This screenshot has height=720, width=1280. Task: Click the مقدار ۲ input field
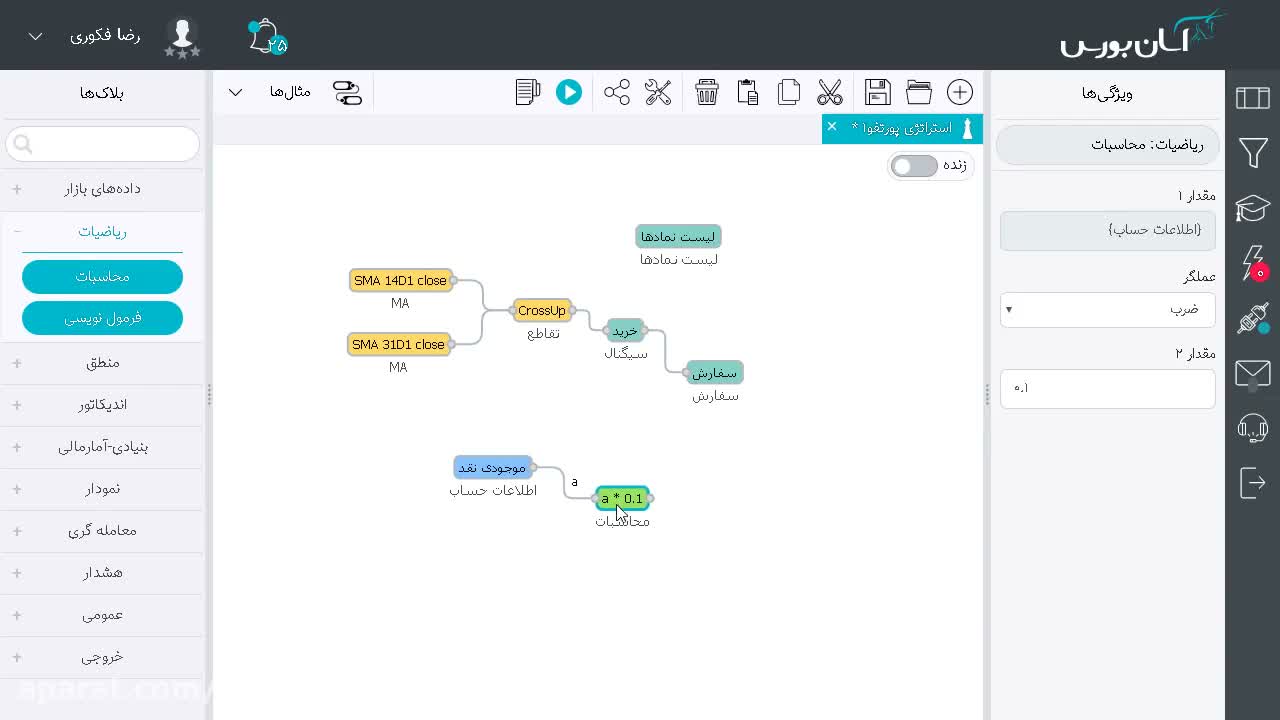coord(1108,388)
